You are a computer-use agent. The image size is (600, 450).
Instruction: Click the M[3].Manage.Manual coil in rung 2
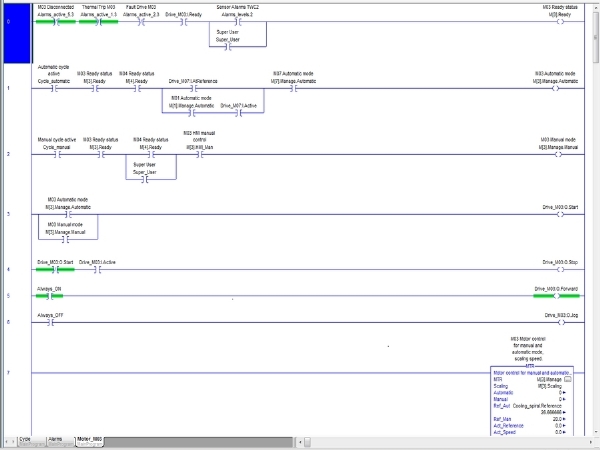pyautogui.click(x=559, y=155)
